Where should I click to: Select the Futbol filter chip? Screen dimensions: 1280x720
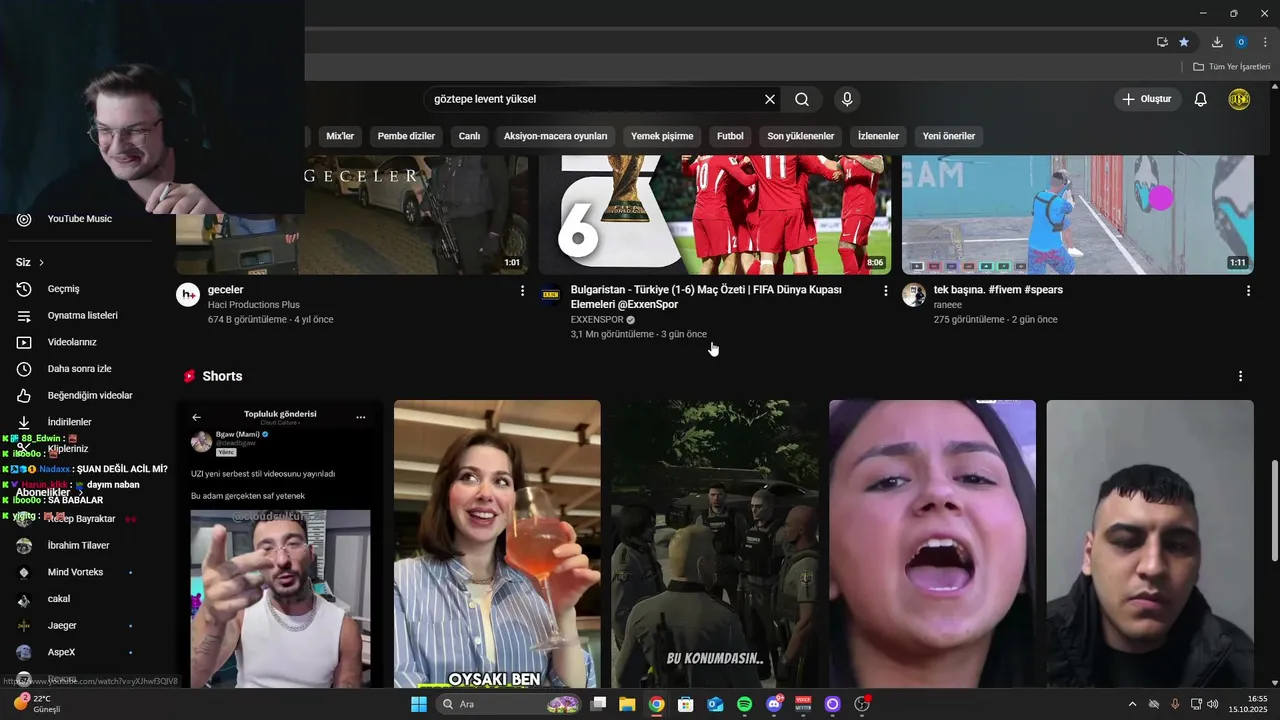(730, 136)
